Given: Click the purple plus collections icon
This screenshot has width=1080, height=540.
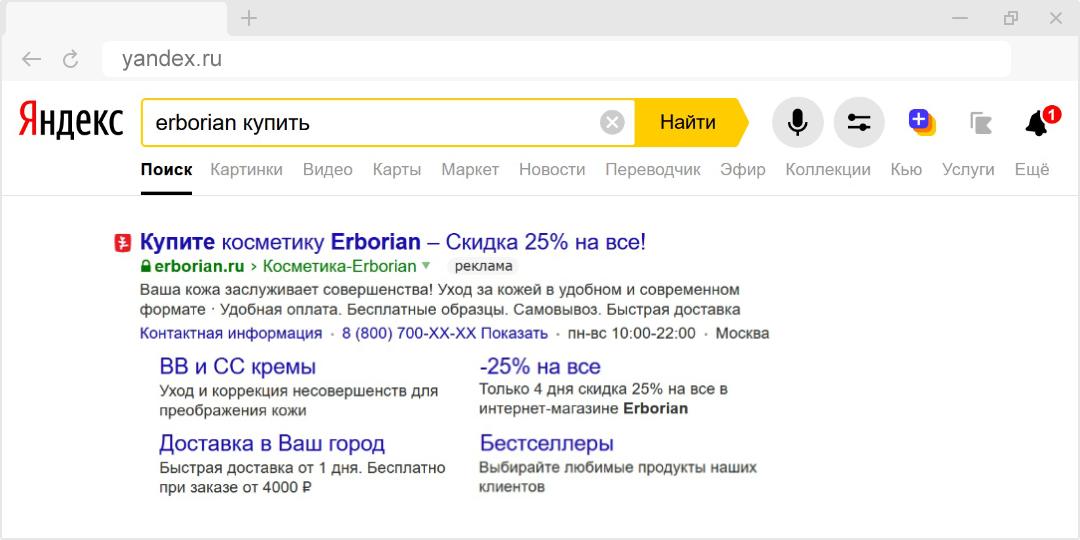Looking at the screenshot, I should pos(921,122).
